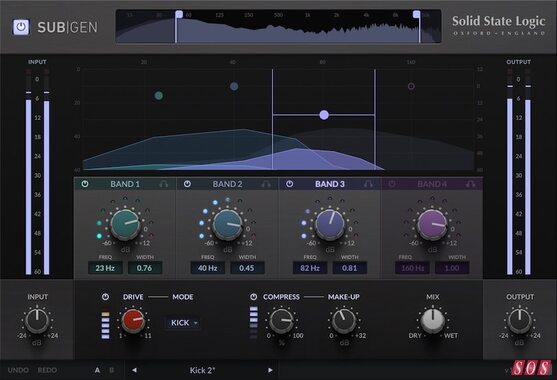The image size is (557, 380).
Task: Click the Band 4 gain knob
Action: 432,224
